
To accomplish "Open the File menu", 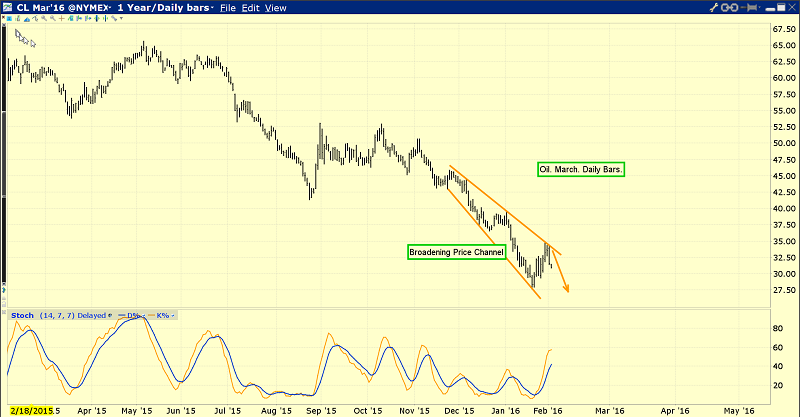I will click(x=227, y=8).
